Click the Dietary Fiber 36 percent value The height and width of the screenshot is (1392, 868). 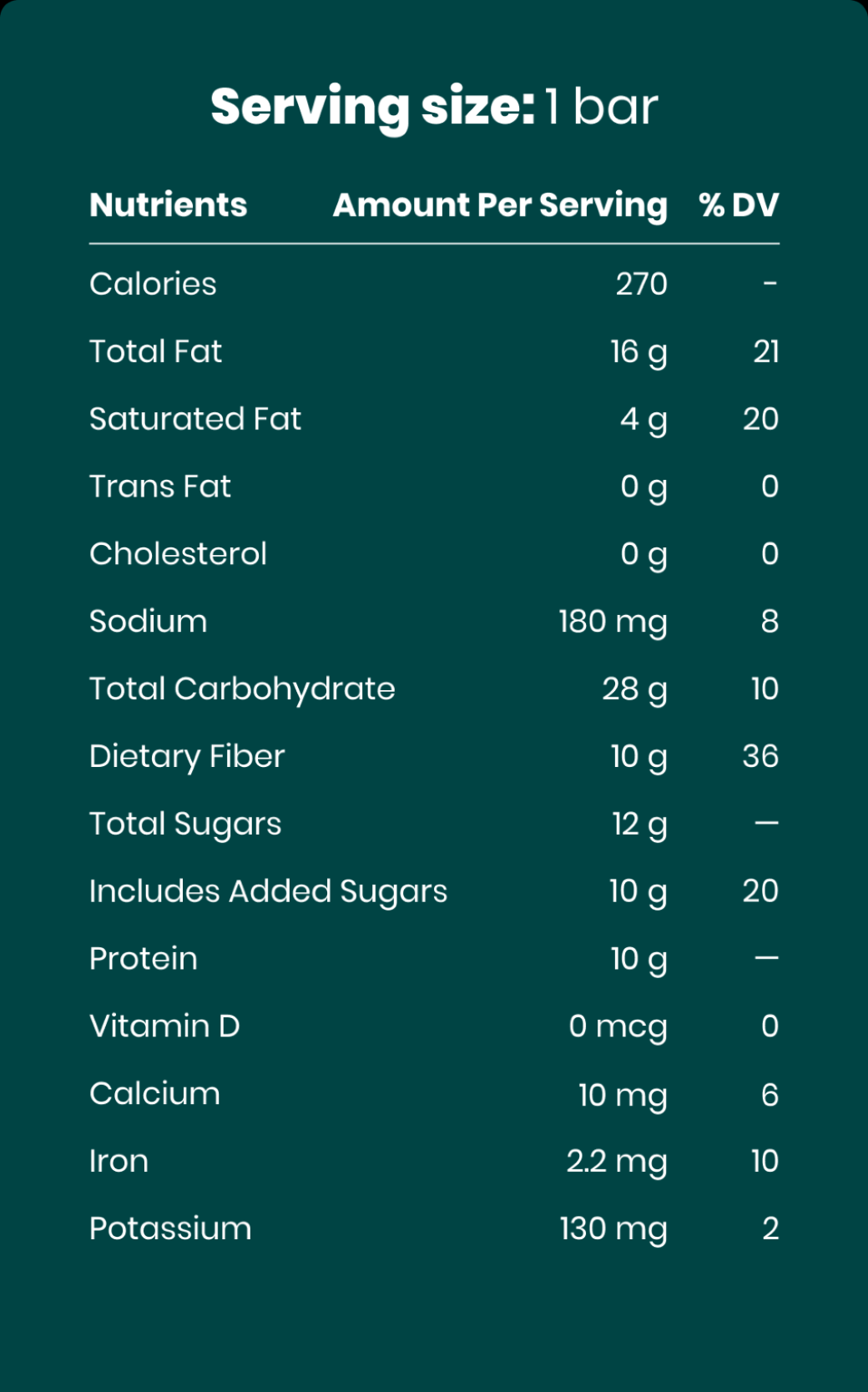(x=760, y=756)
